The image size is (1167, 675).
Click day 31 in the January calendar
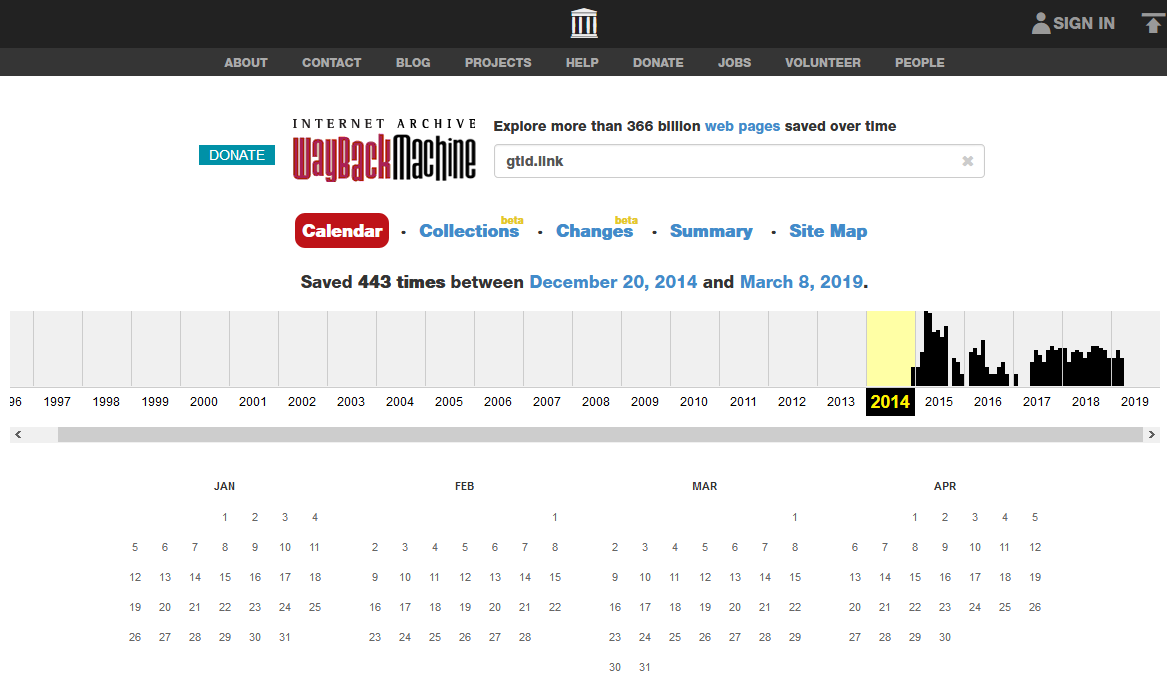(x=285, y=637)
